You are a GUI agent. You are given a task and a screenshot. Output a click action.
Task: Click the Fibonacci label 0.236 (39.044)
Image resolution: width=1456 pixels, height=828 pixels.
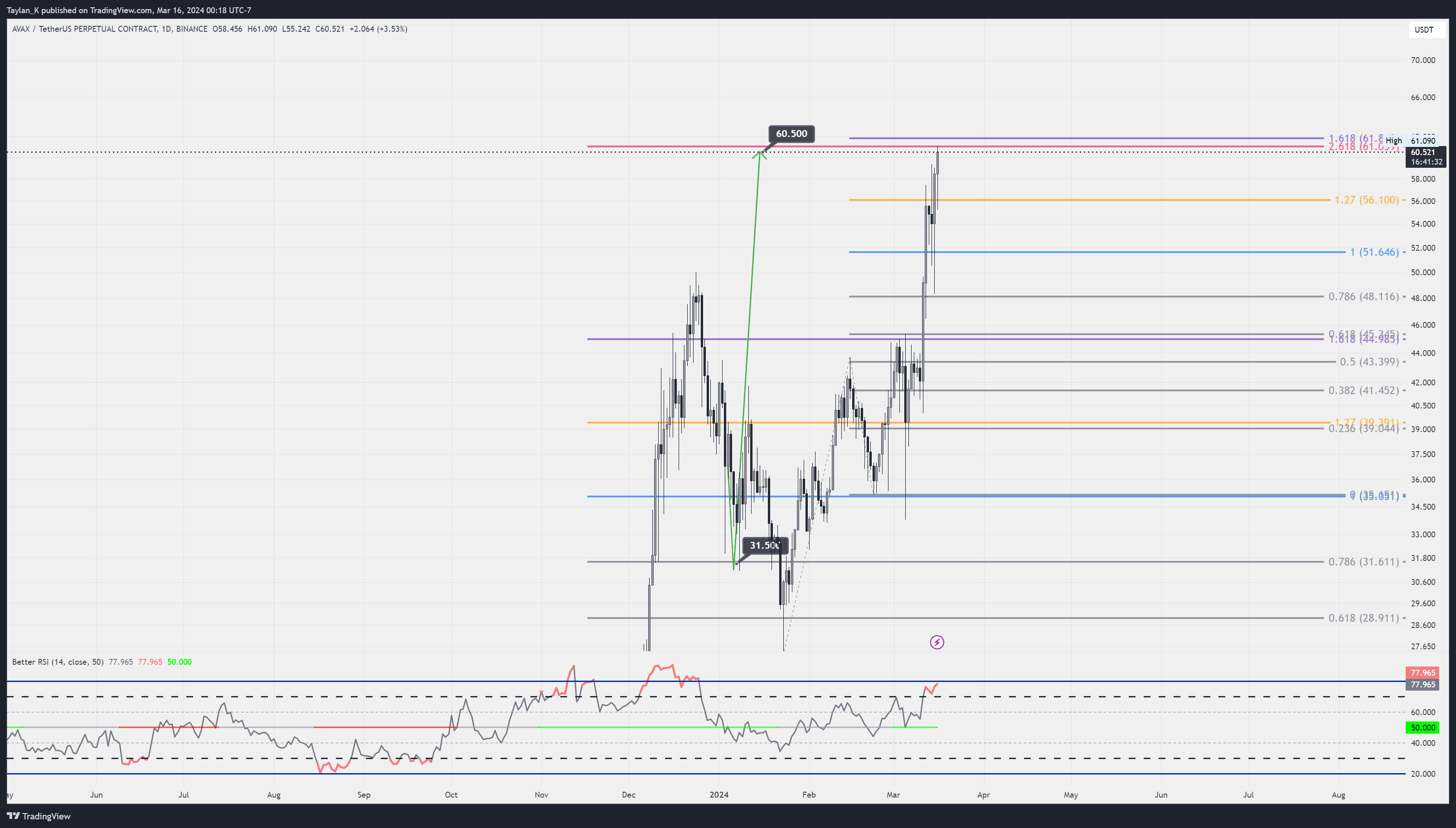point(1364,429)
